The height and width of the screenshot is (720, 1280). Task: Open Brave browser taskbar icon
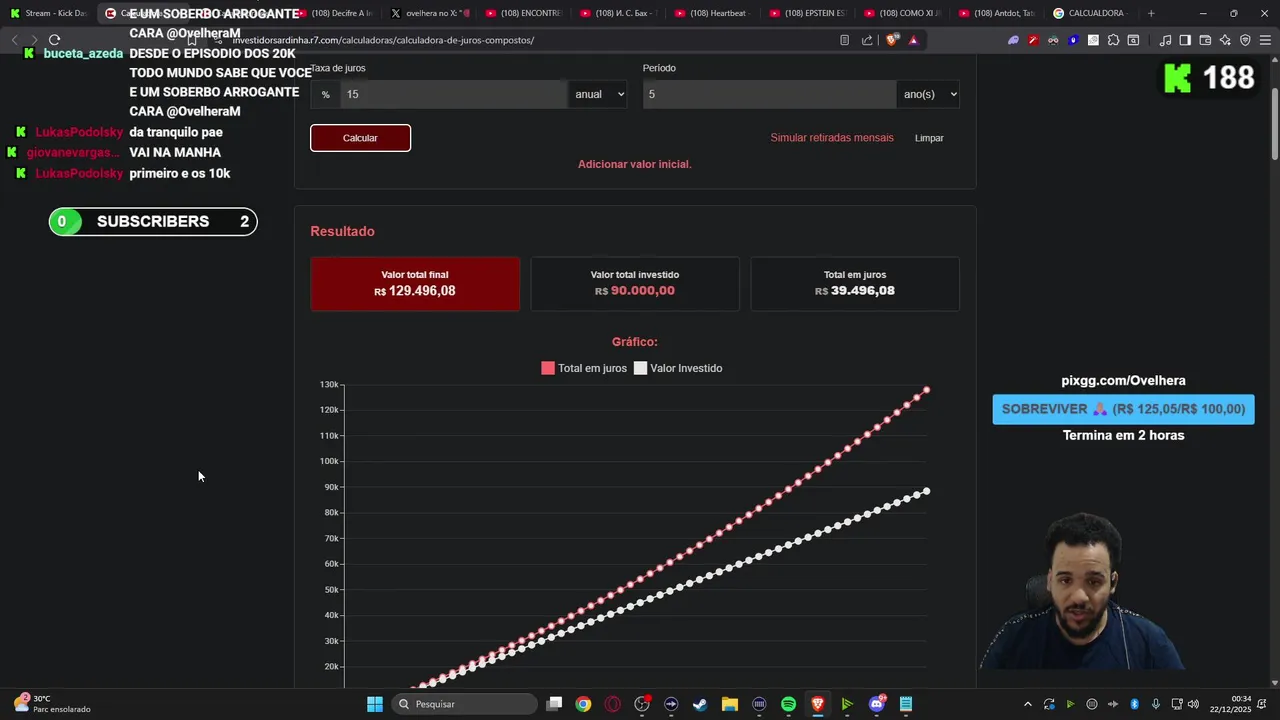[x=817, y=704]
